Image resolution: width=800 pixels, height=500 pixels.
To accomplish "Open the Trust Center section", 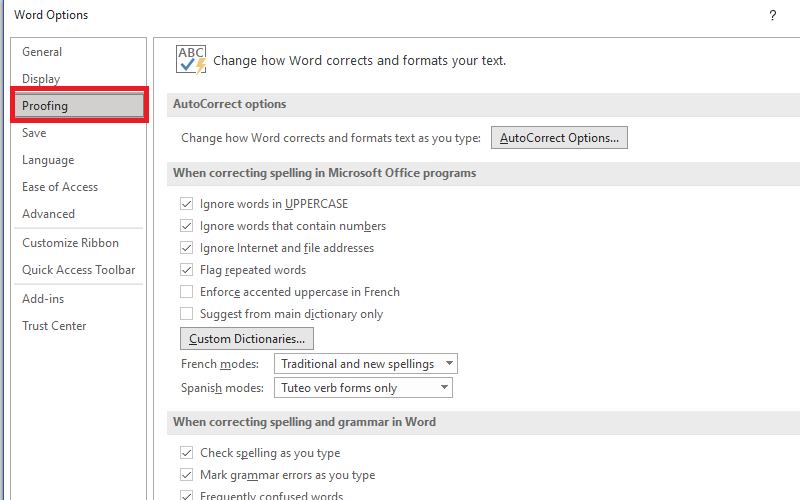I will [54, 326].
